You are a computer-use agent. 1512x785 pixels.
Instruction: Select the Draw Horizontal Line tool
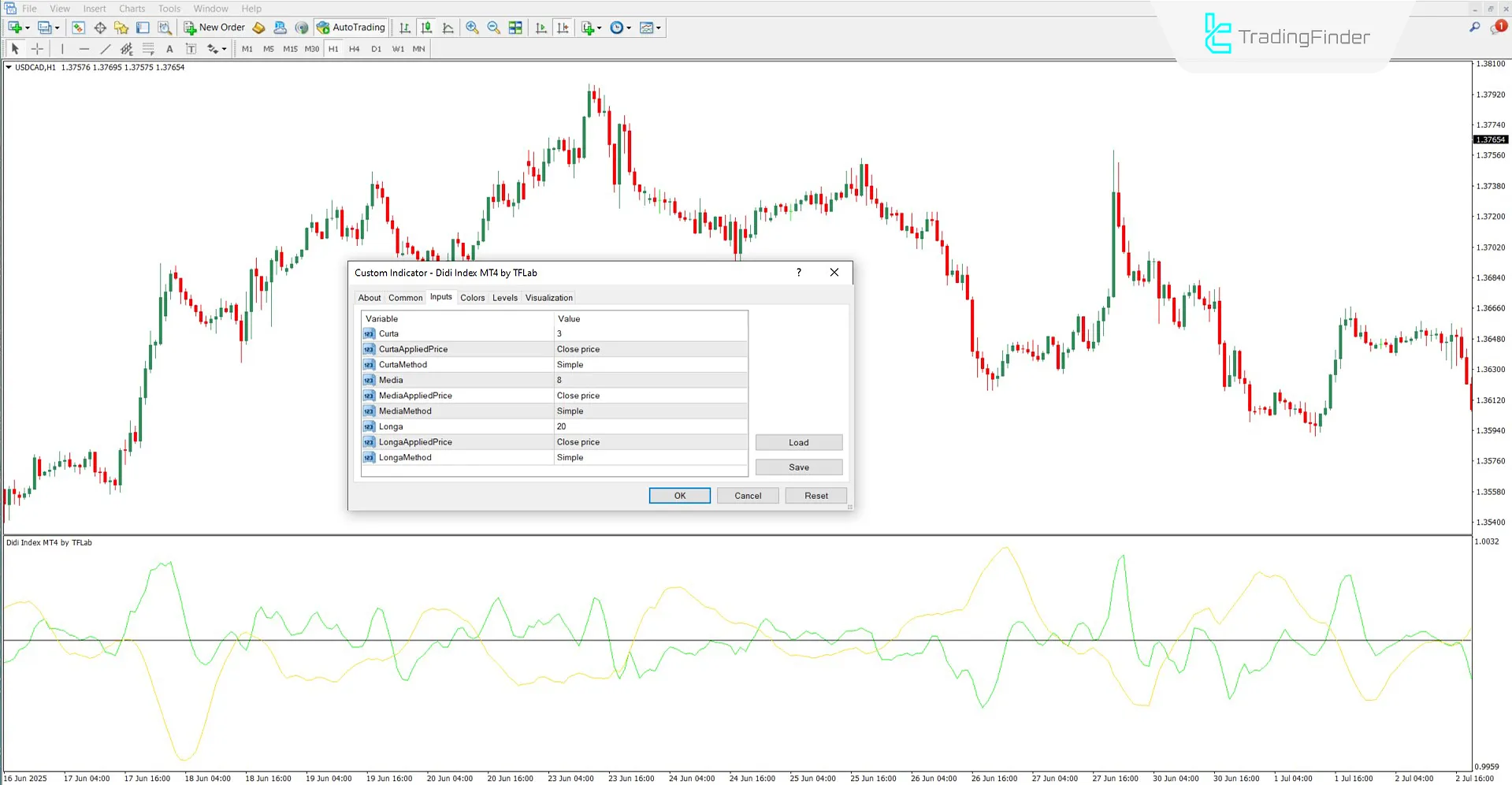pyautogui.click(x=84, y=48)
